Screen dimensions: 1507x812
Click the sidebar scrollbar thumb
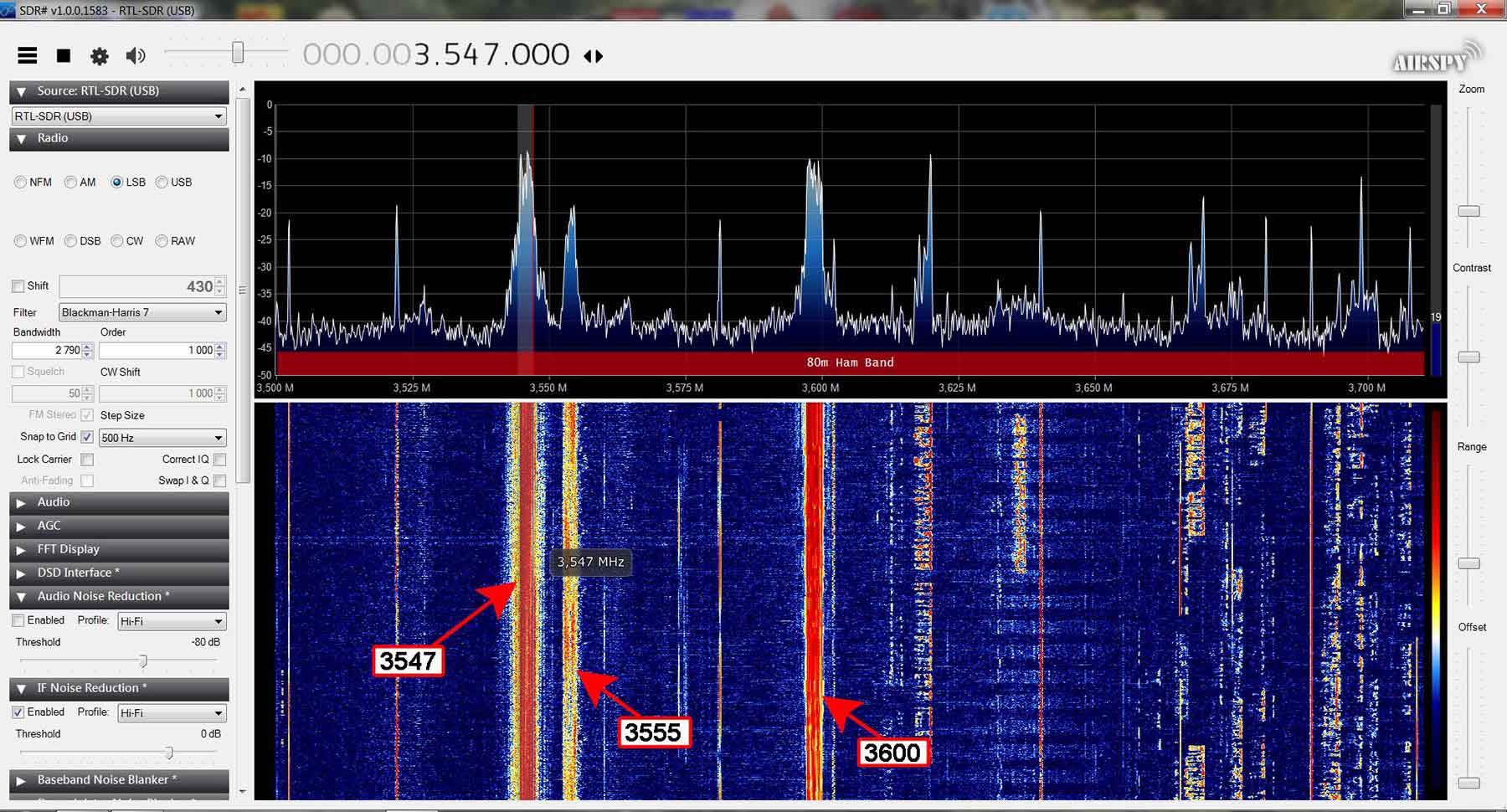(x=243, y=290)
